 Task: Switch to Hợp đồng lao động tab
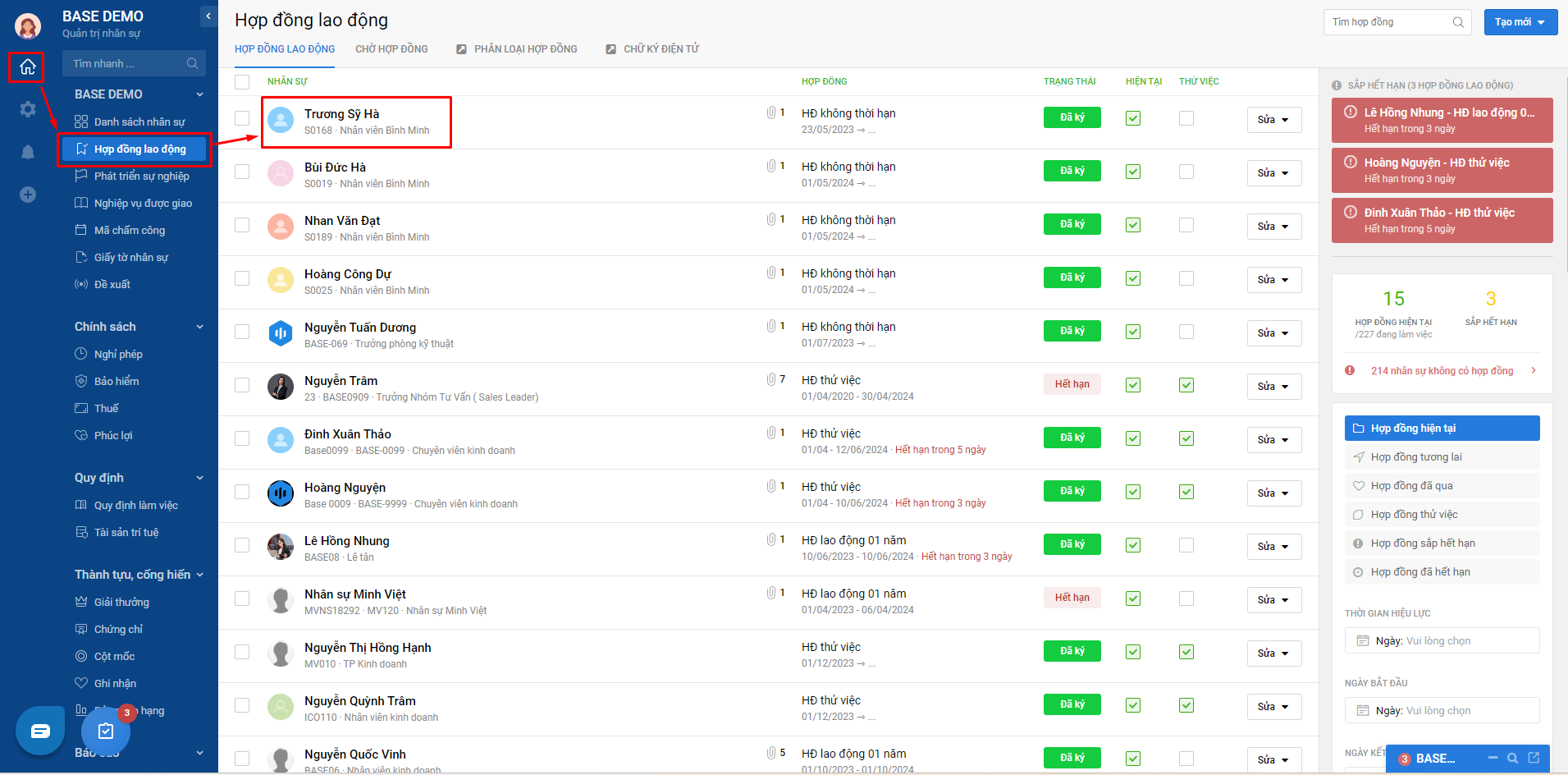pyautogui.click(x=285, y=49)
